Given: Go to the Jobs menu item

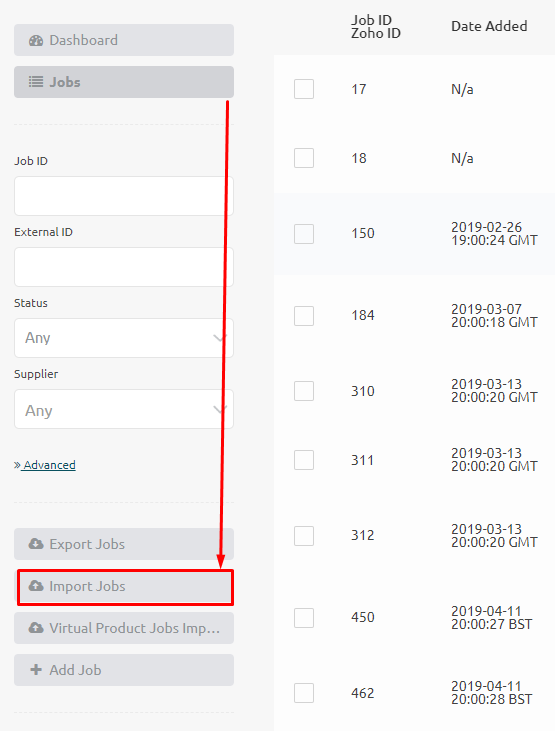Looking at the screenshot, I should [x=124, y=82].
